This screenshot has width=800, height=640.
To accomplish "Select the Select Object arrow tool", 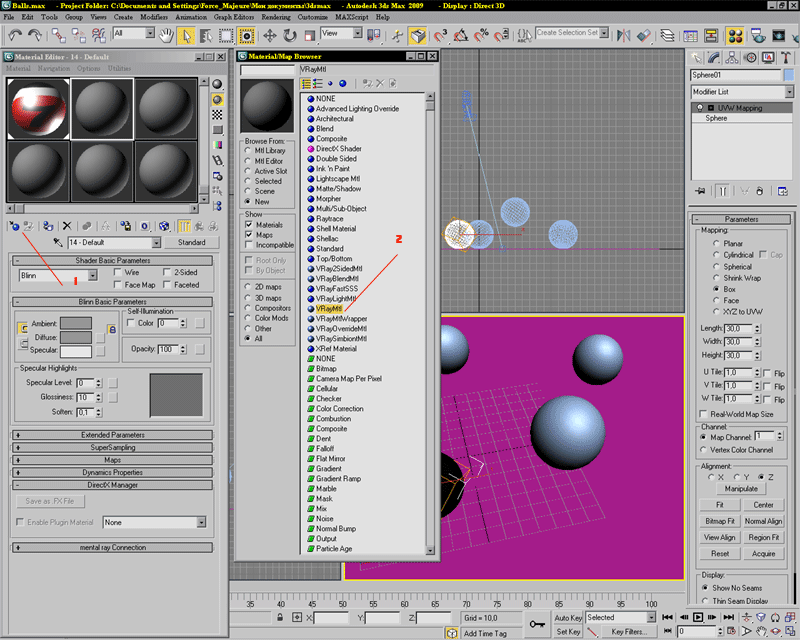I will click(x=187, y=35).
